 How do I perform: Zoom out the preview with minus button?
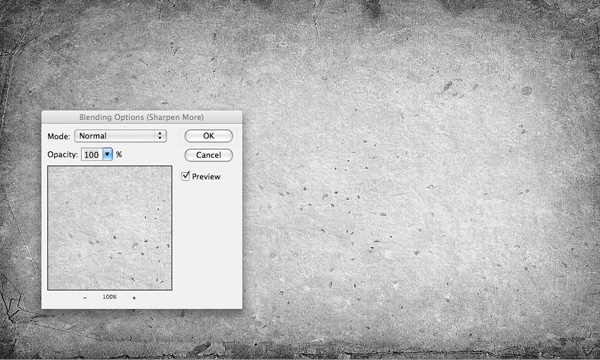(85, 298)
